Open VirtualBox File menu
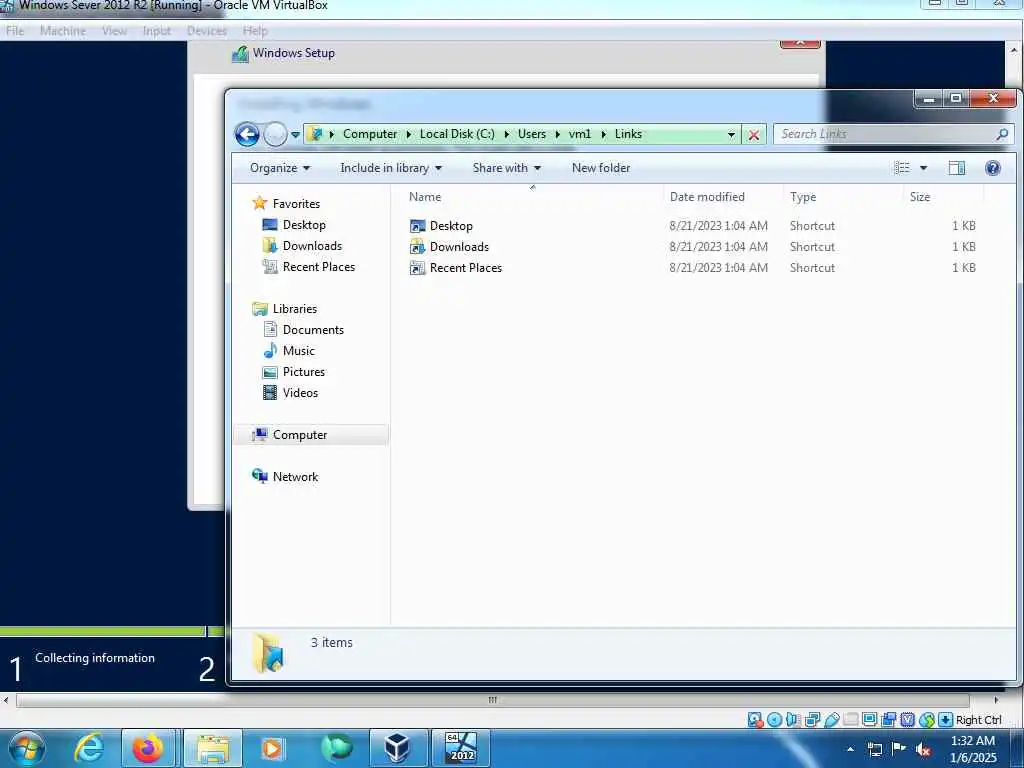Viewport: 1024px width, 768px height. 15,31
